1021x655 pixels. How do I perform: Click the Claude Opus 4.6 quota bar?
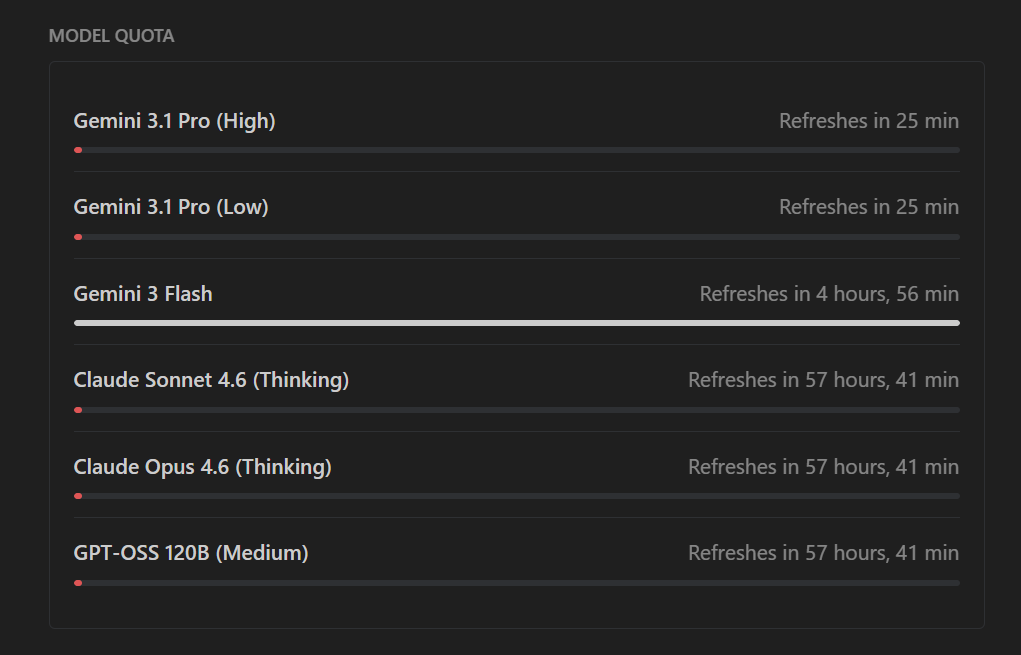click(516, 496)
